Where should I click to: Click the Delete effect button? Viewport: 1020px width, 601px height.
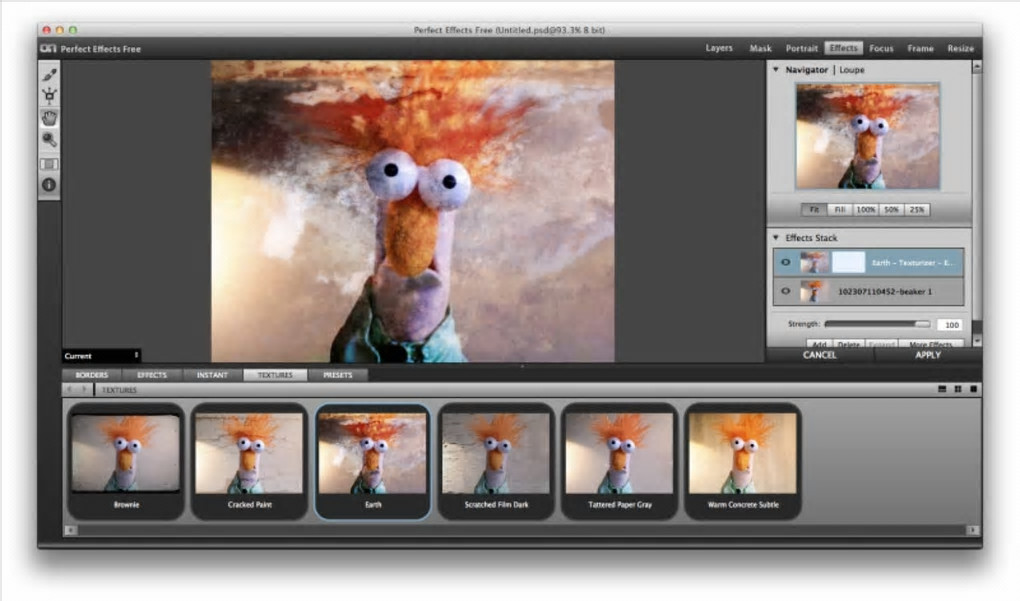point(848,344)
